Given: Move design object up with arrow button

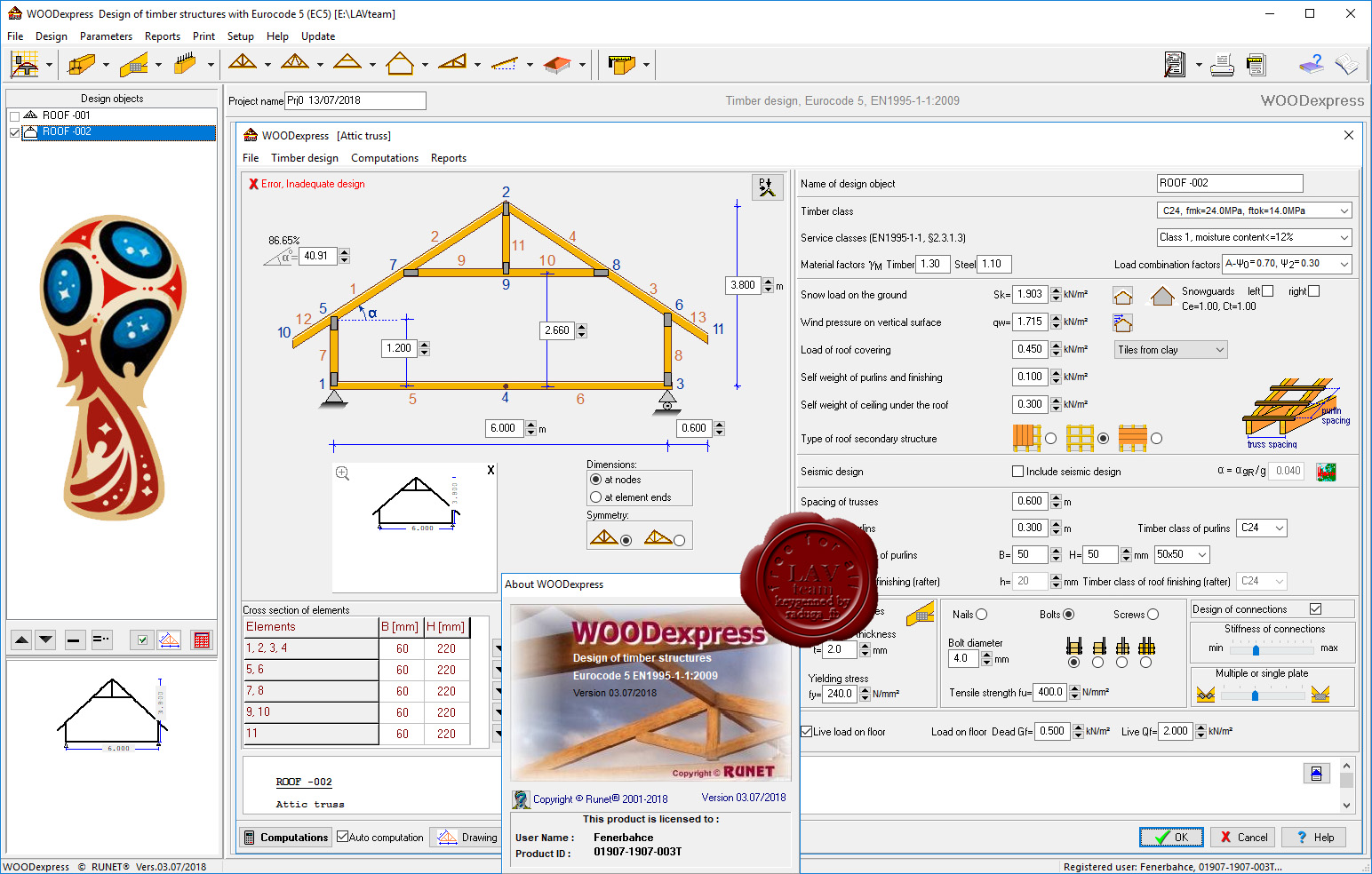Looking at the screenshot, I should 22,640.
